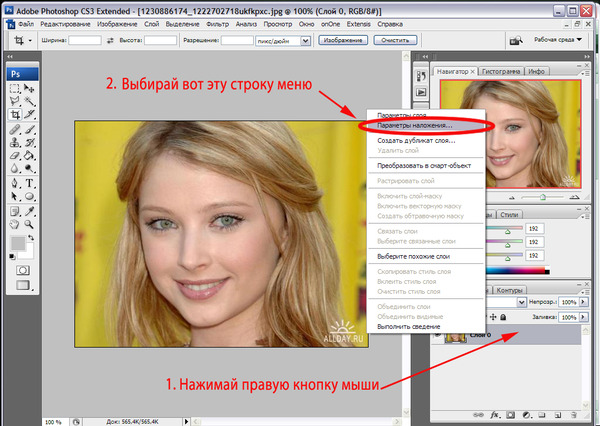Choose Параметры наложения... in context menu
600x426 pixels.
click(x=426, y=126)
